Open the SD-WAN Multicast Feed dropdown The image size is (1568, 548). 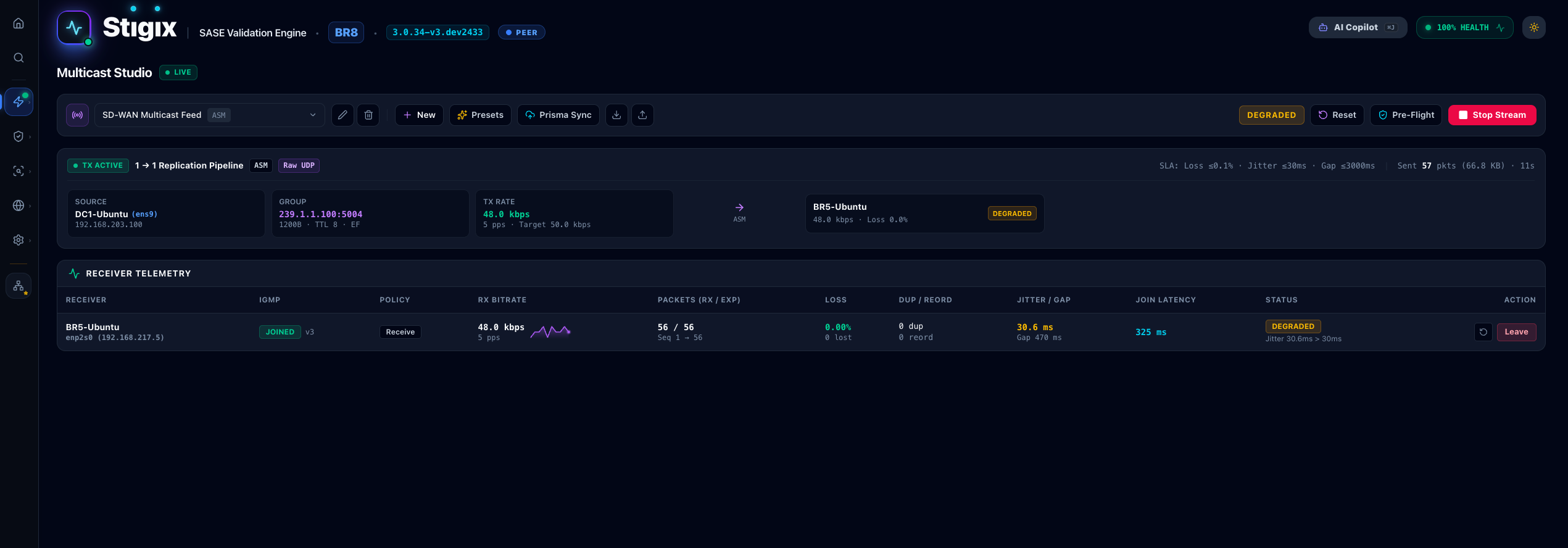(x=210, y=115)
